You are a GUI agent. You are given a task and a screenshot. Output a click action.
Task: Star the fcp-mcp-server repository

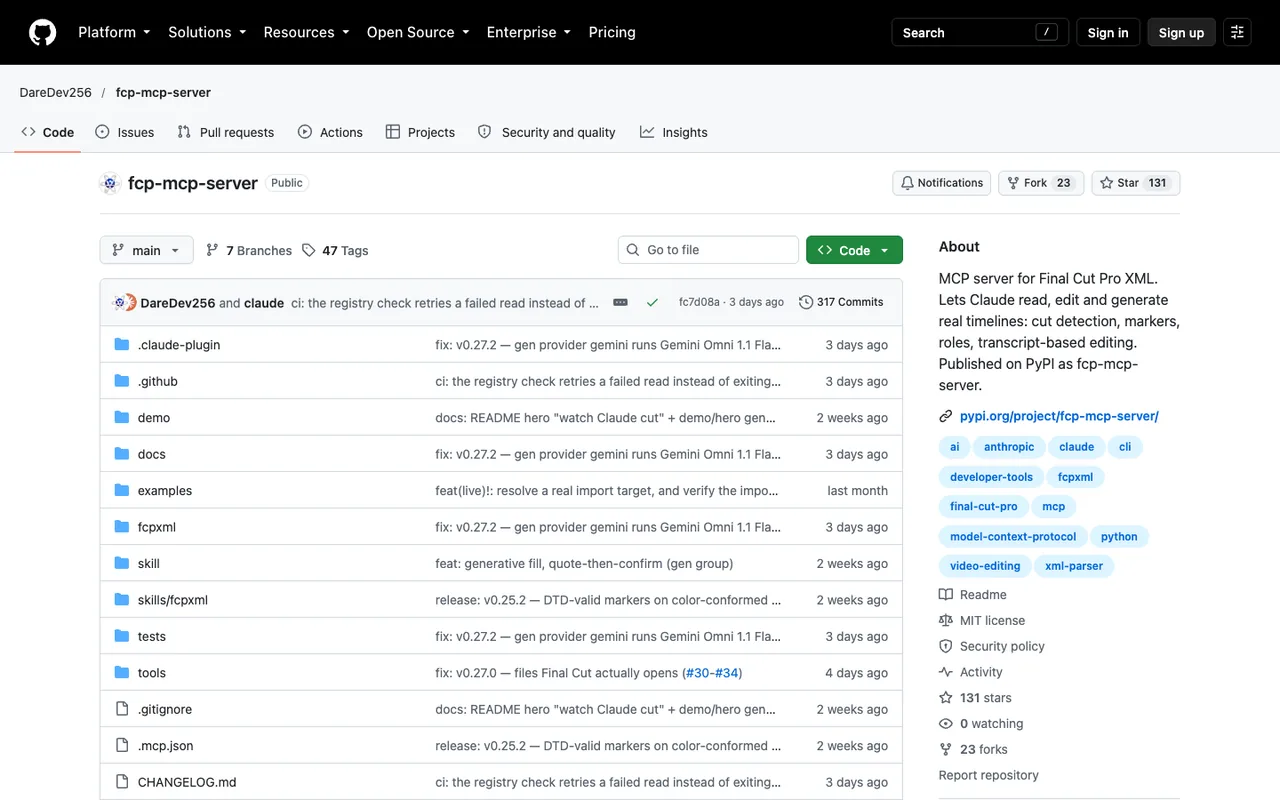(1136, 183)
